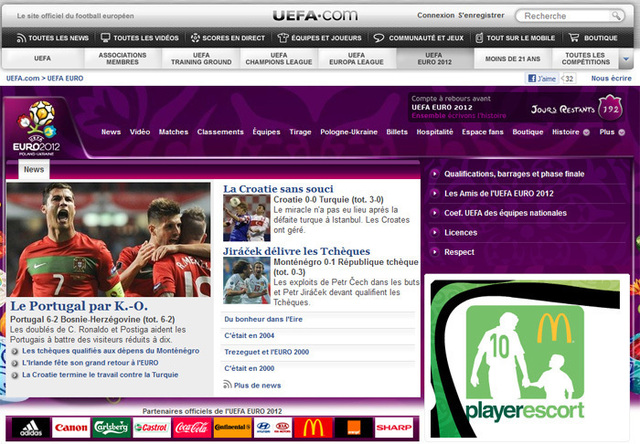Open the La Croatie sans souci article
Viewport: 640px width, 444px height.
click(x=278, y=188)
